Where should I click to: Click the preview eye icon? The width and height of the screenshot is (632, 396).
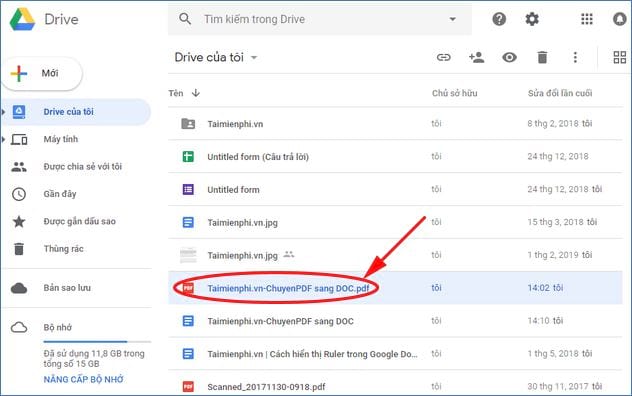point(509,57)
